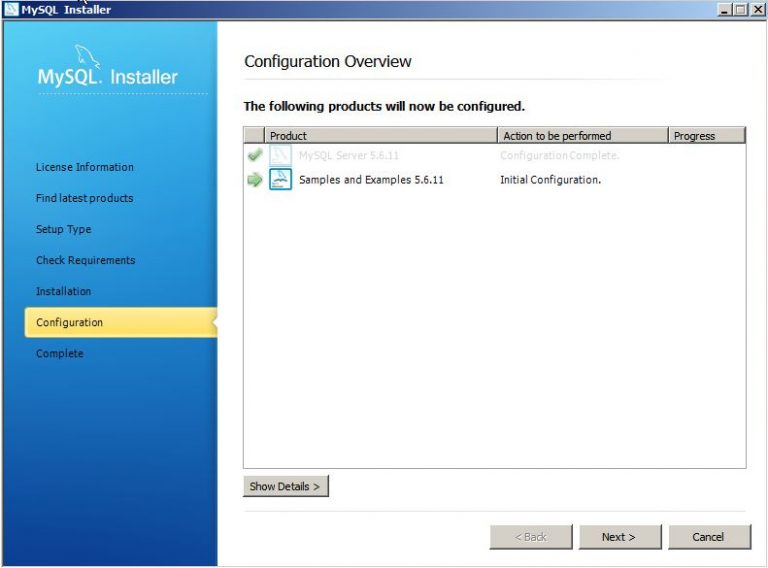768x568 pixels.
Task: Cancel the installer
Action: (x=709, y=537)
